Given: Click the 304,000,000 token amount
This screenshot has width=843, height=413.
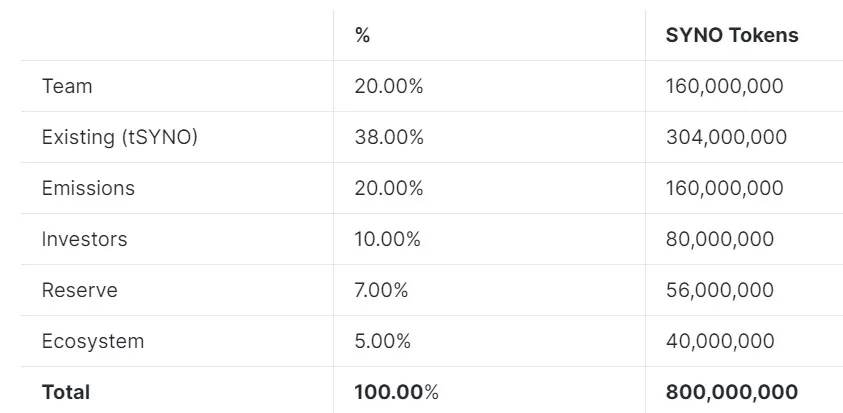Looking at the screenshot, I should click(x=726, y=137).
